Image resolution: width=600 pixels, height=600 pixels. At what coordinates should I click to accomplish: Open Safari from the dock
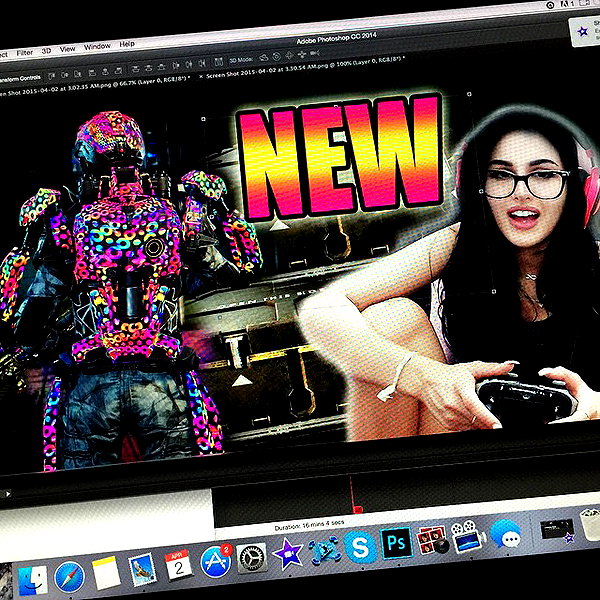click(x=69, y=577)
